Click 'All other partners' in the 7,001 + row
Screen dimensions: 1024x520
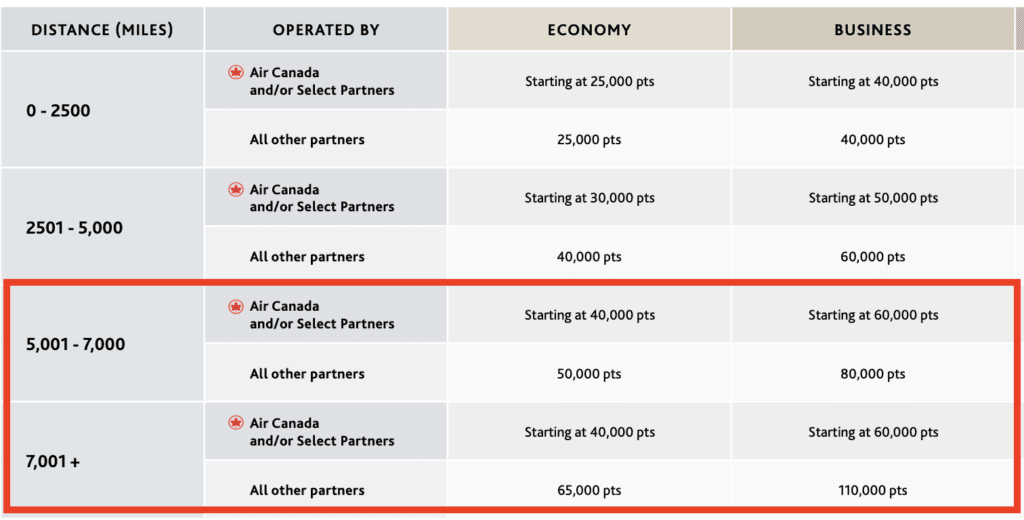[x=307, y=491]
